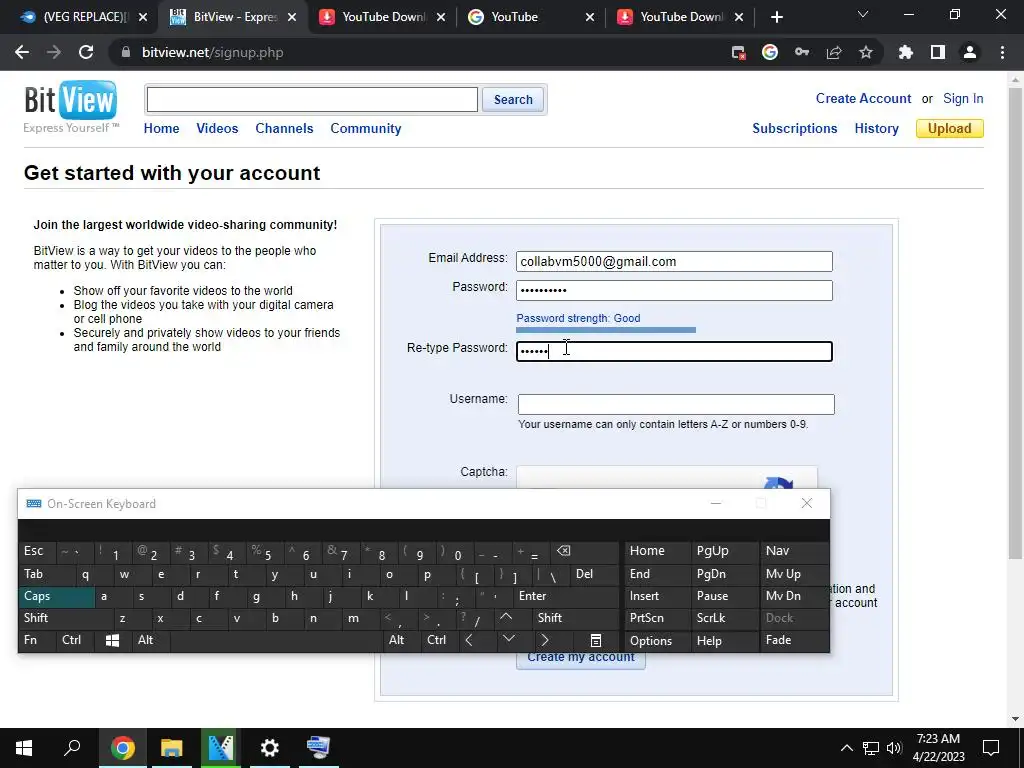
Task: Toggle the right Shift key on On-Screen Keyboard
Action: coord(575,618)
